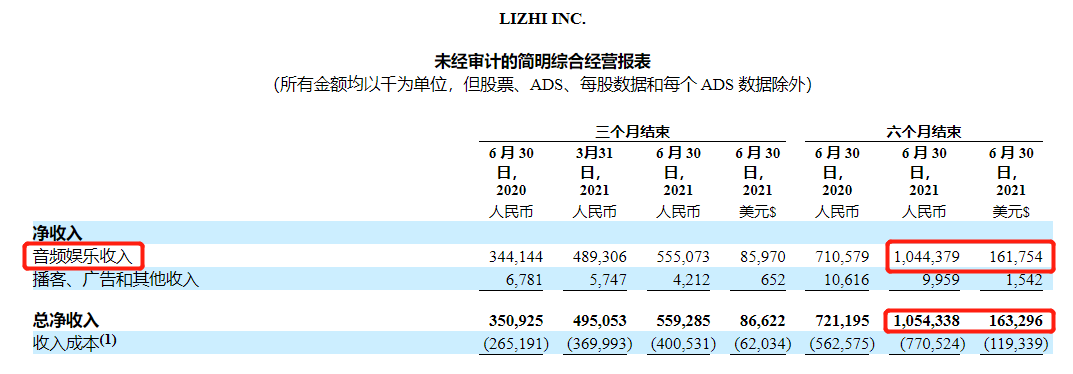
Task: Click the 总净收入 total row label
Action: pos(66,319)
